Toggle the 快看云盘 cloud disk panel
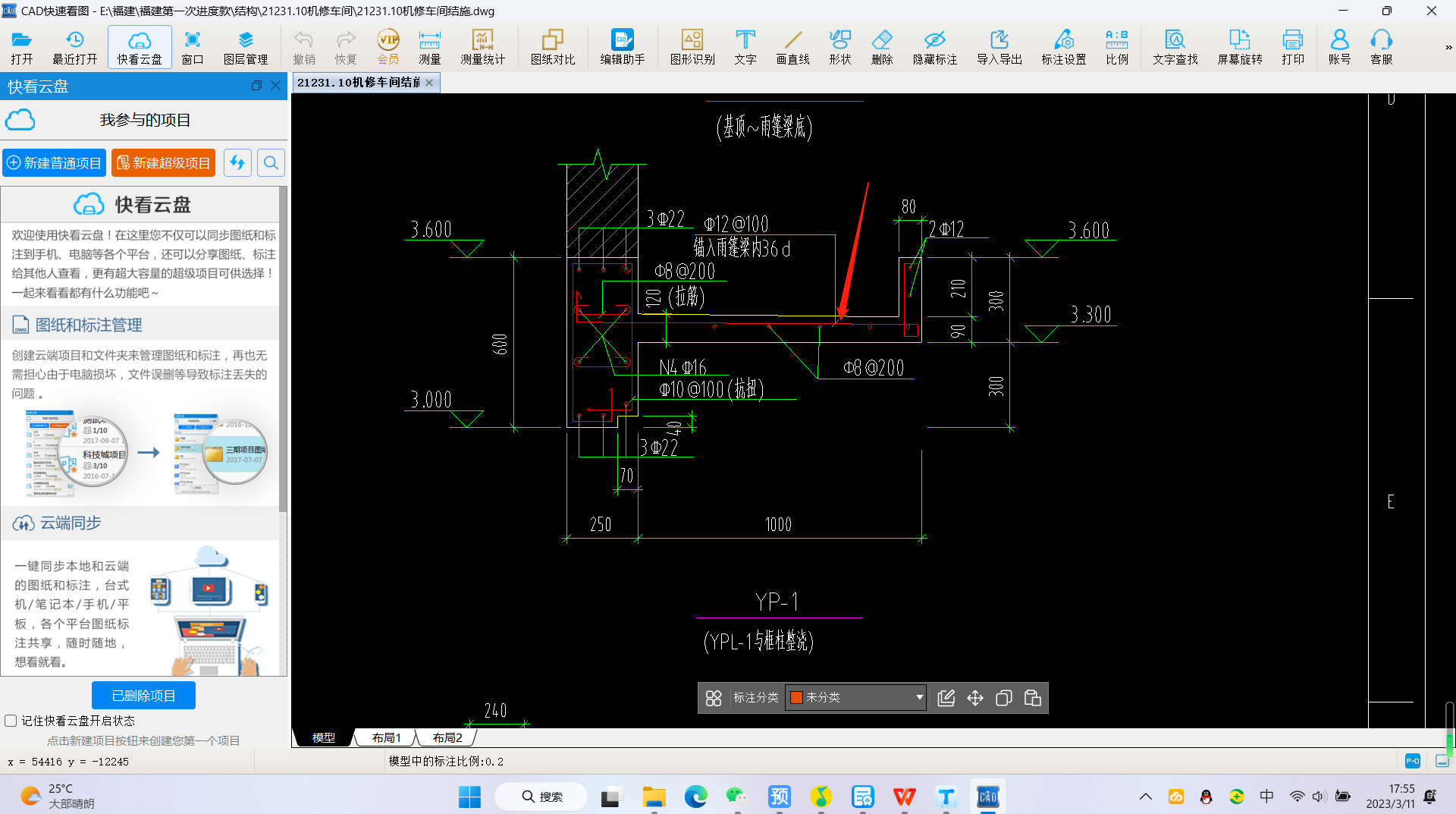This screenshot has height=814, width=1456. pos(140,47)
